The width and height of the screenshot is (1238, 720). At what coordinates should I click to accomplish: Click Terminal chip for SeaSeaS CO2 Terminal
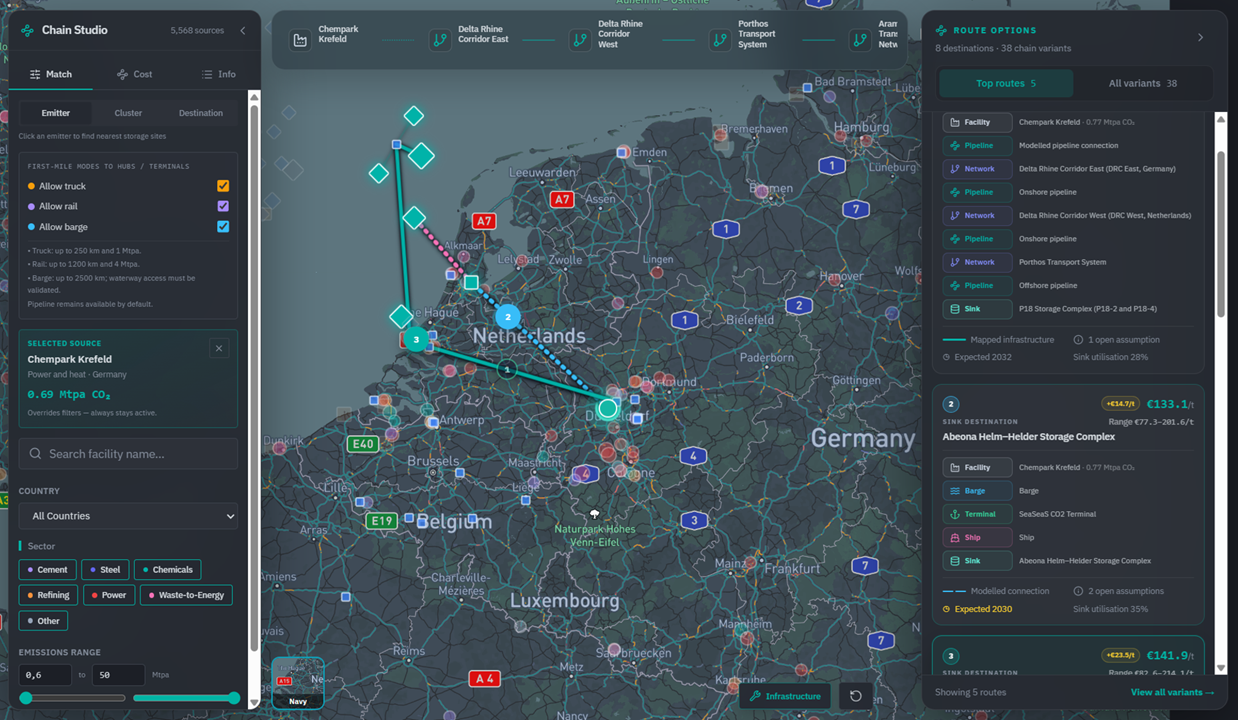click(x=977, y=514)
